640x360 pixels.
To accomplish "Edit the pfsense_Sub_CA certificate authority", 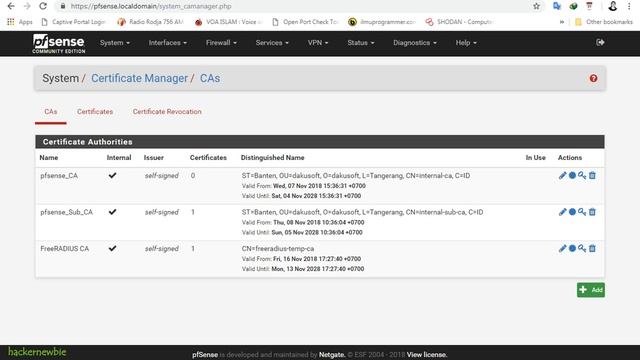I will [x=562, y=212].
